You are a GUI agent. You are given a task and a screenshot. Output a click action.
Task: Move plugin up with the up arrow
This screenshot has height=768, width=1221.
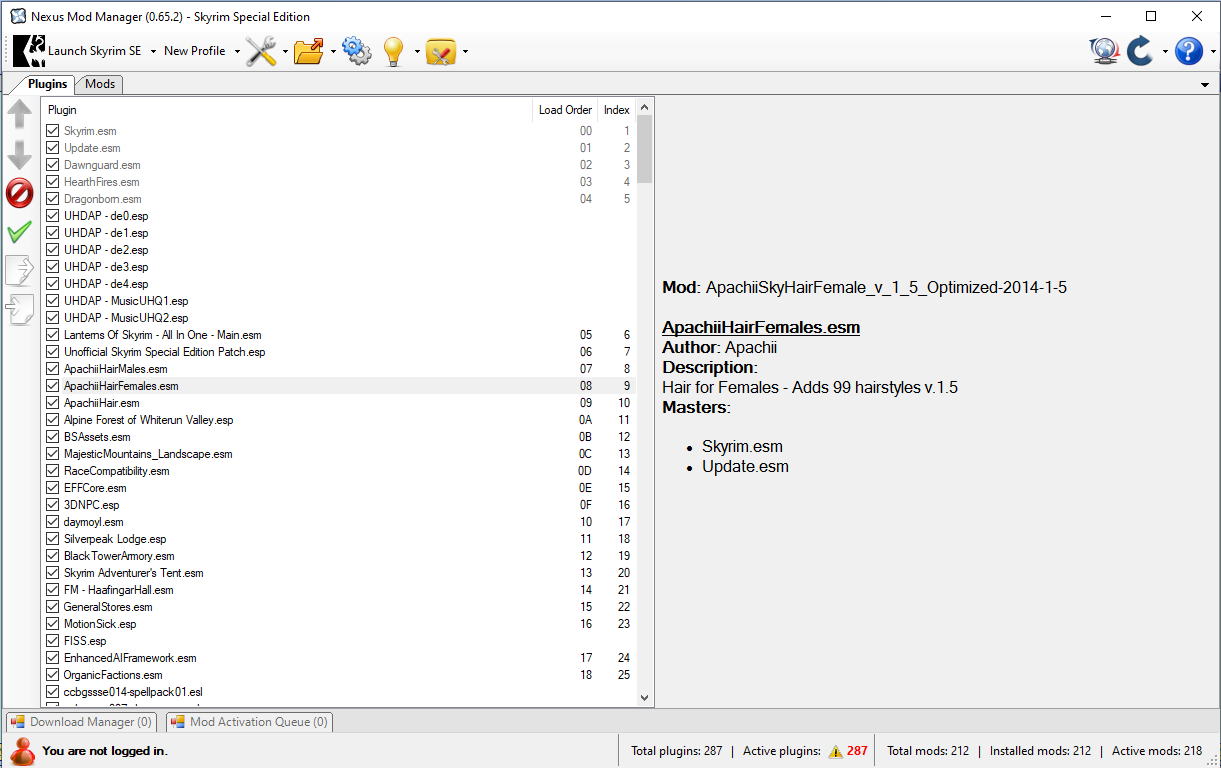tap(19, 114)
